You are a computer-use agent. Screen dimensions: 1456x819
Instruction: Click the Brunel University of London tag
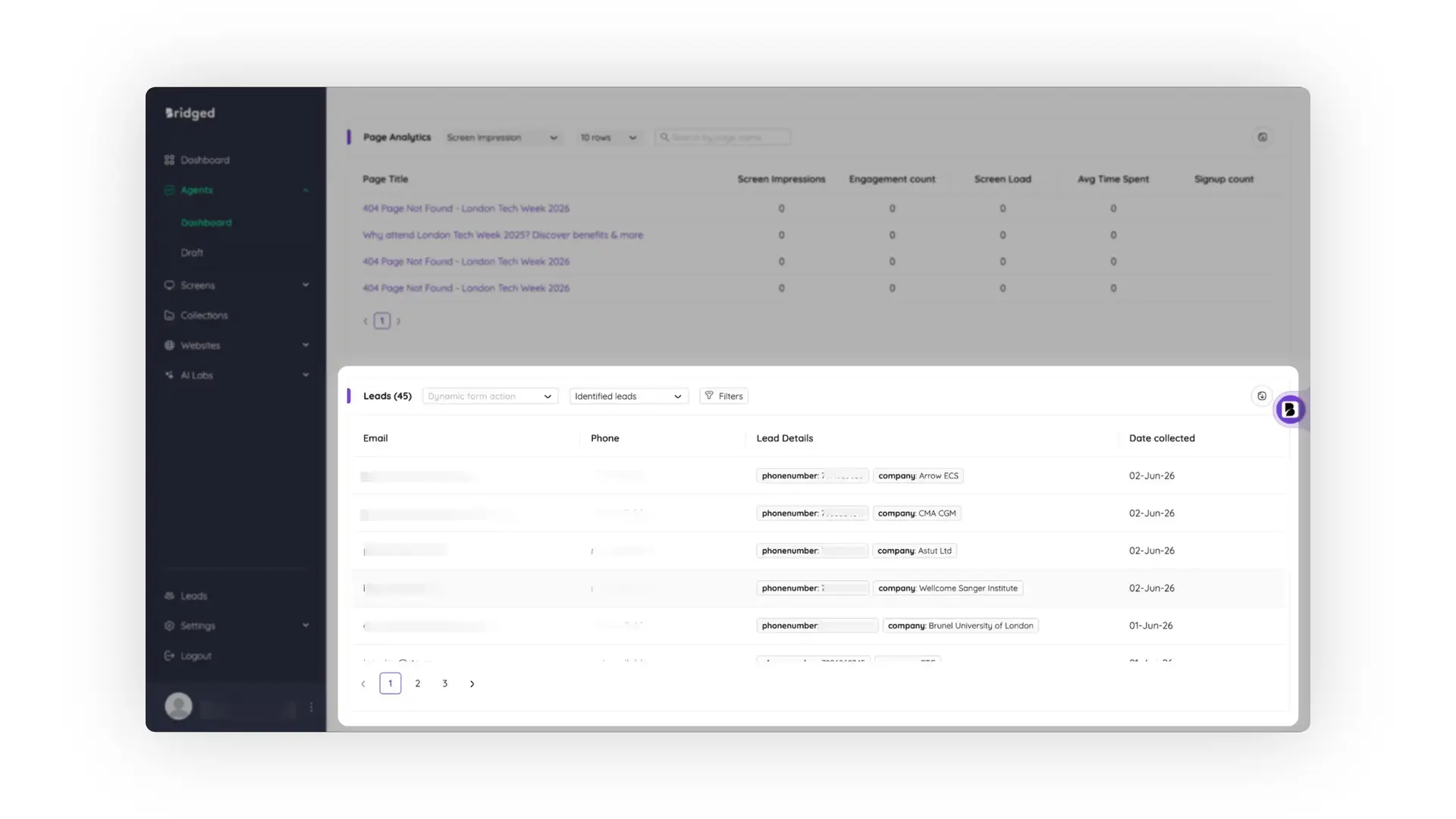(961, 626)
